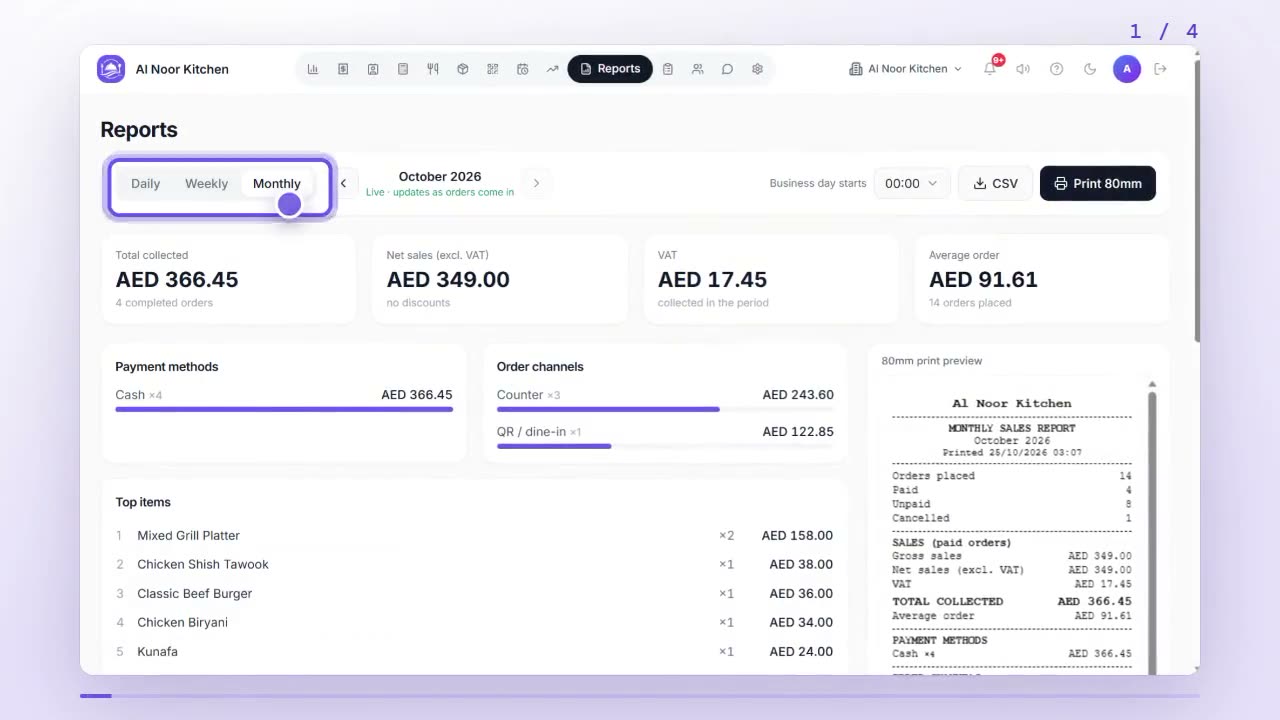The image size is (1280, 720).
Task: Click the Classic Beef Burger item
Action: [x=195, y=594]
